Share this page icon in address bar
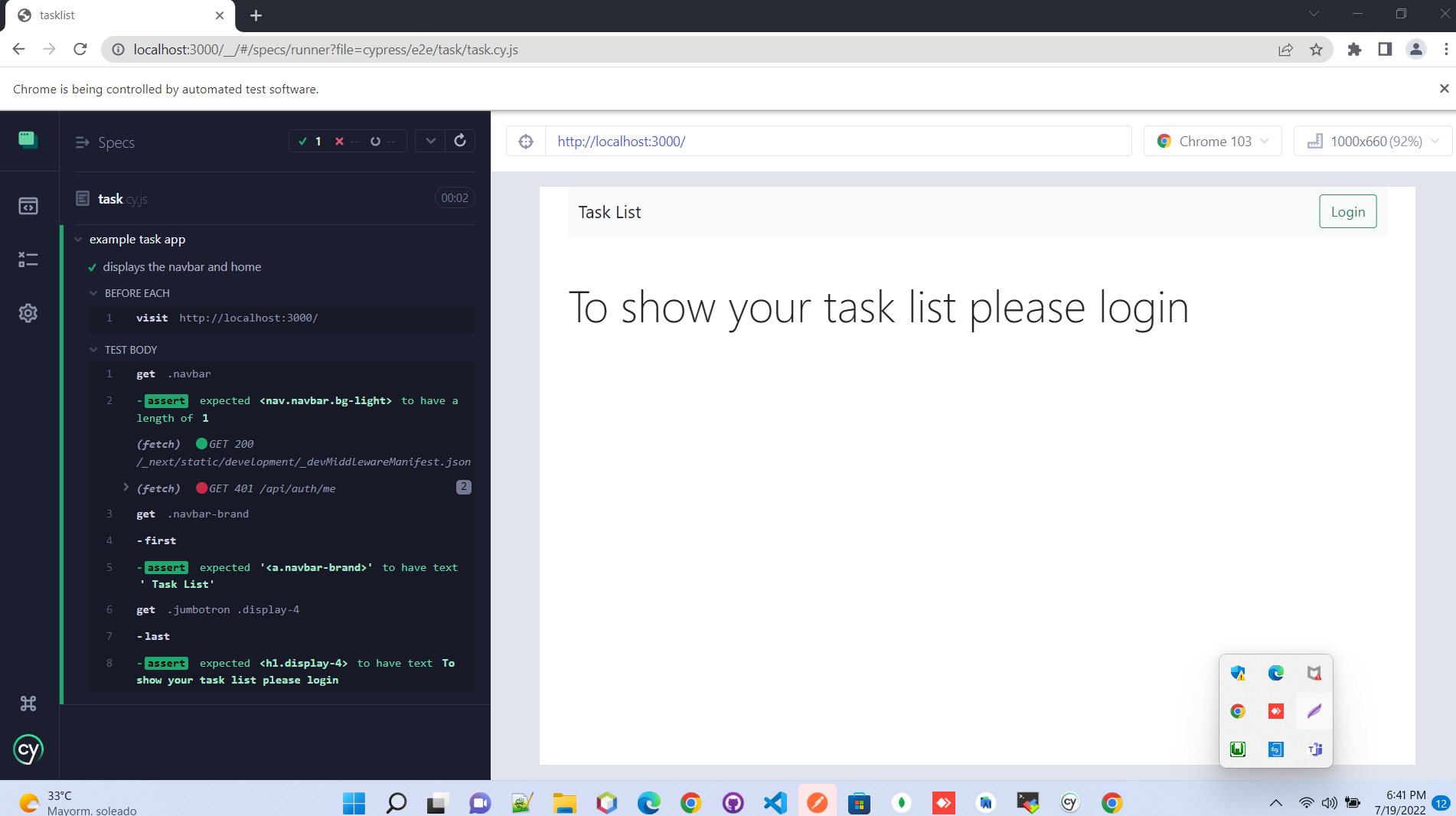This screenshot has width=1456, height=816. [x=1285, y=49]
